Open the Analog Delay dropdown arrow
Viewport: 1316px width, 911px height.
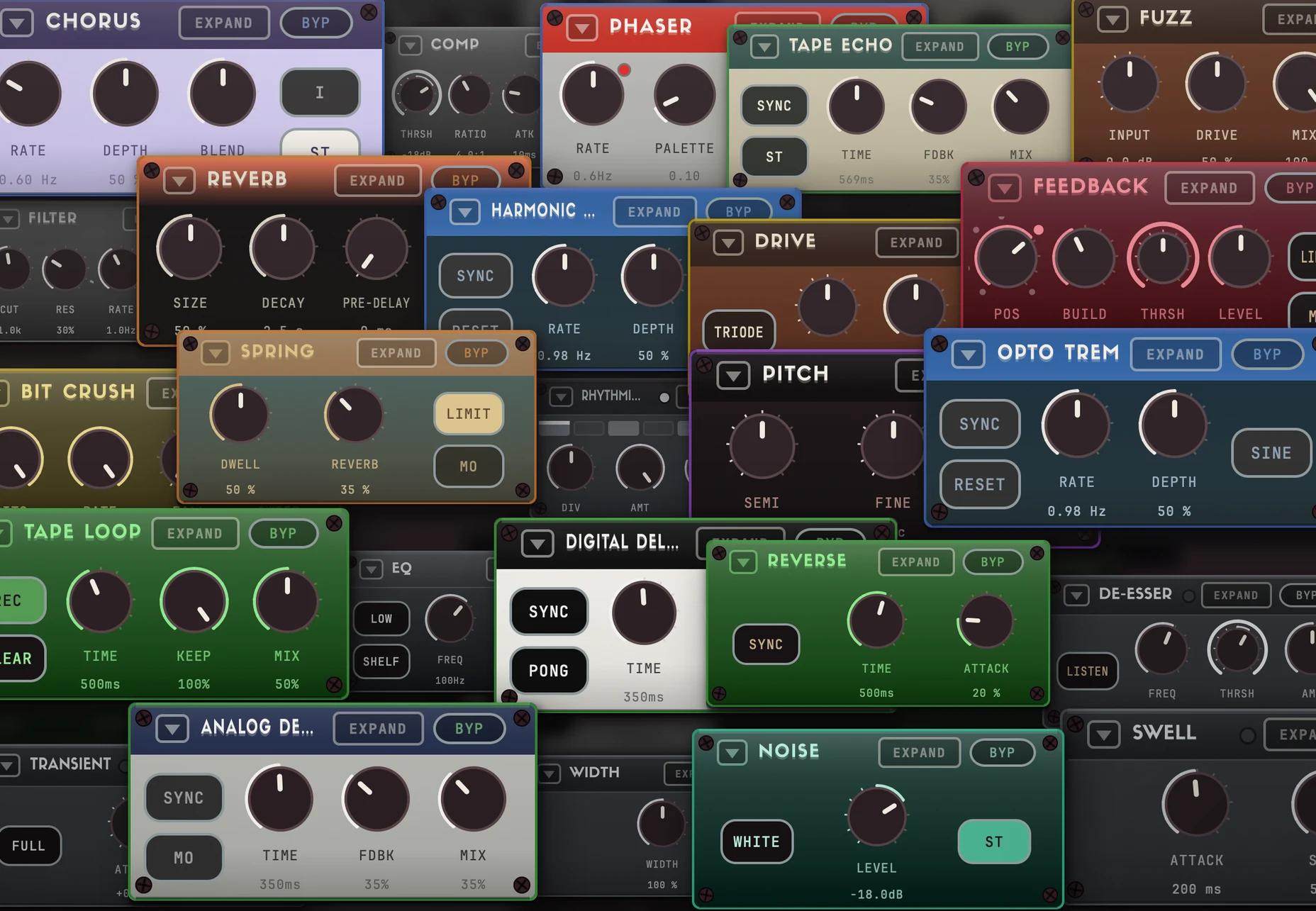coord(172,728)
